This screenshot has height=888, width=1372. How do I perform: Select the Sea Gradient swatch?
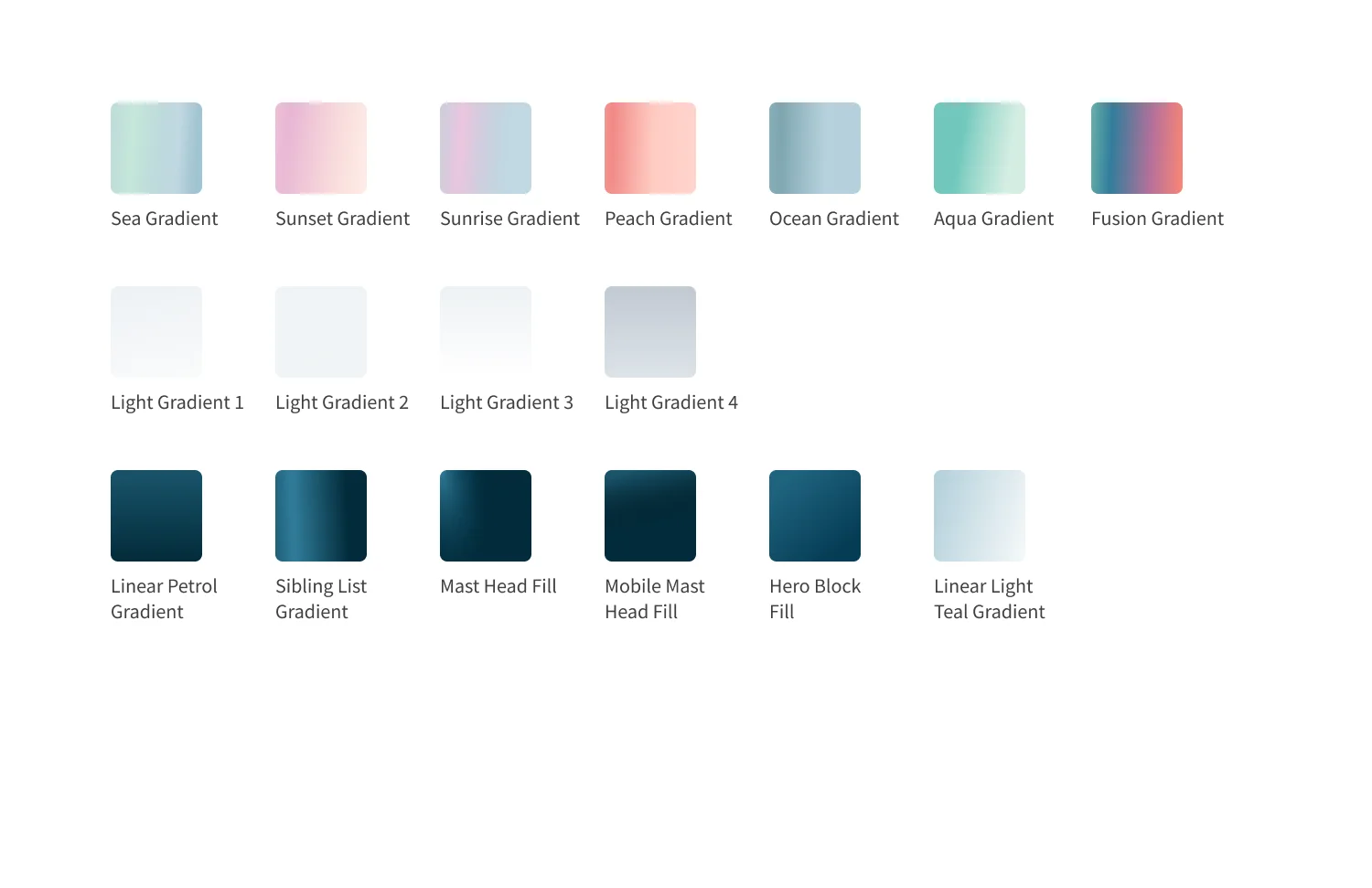pos(156,148)
